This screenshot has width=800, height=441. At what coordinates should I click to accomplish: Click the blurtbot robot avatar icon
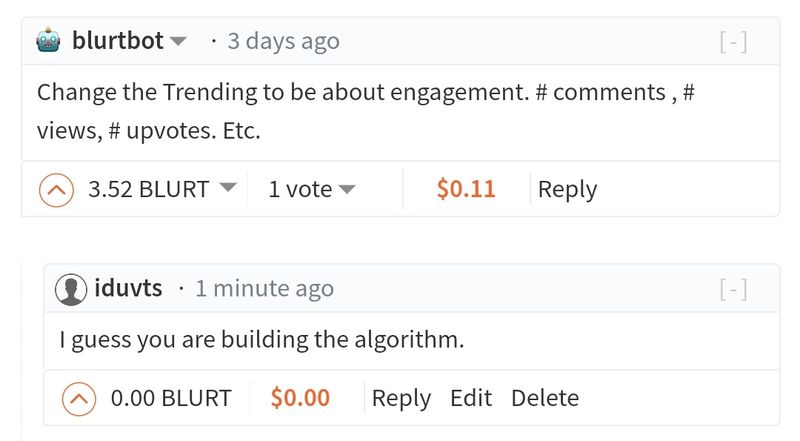pyautogui.click(x=48, y=40)
